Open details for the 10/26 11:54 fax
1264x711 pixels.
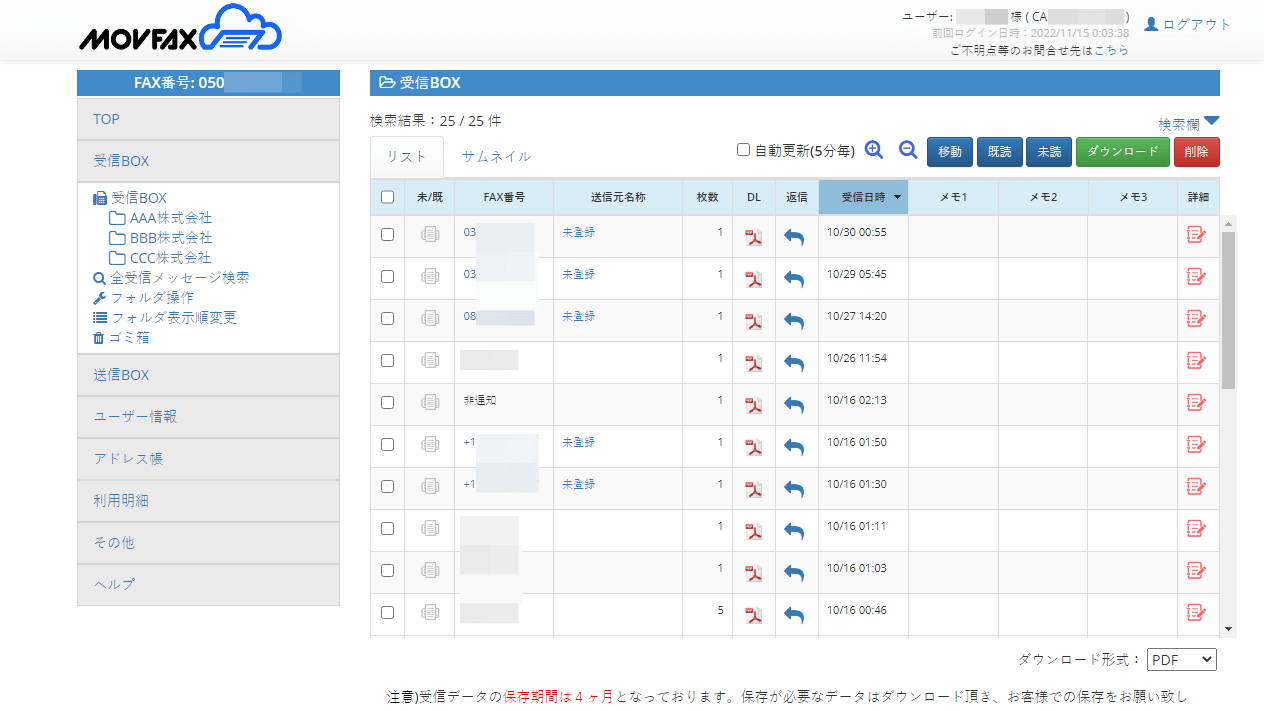pyautogui.click(x=1196, y=361)
